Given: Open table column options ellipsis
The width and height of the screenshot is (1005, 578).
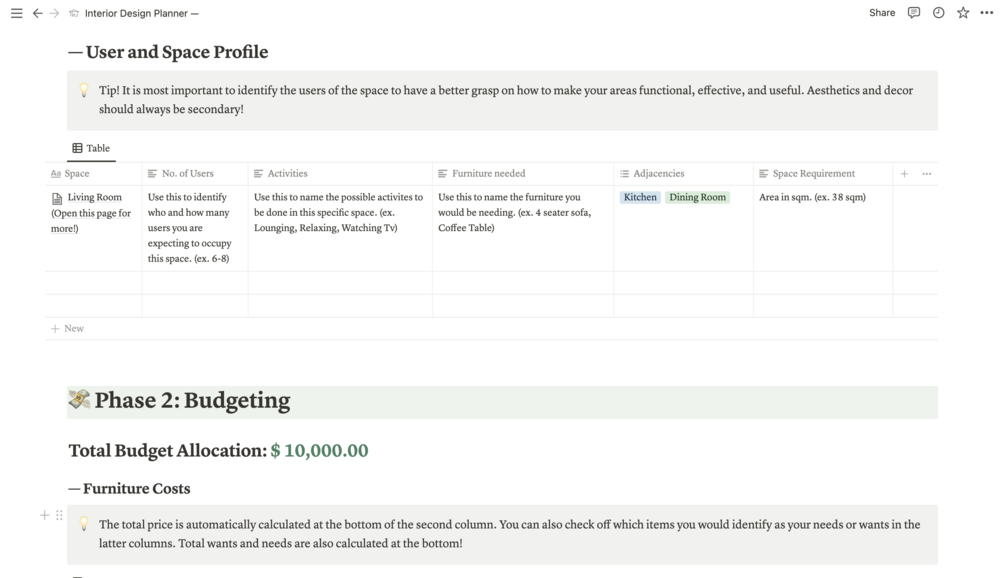Looking at the screenshot, I should (927, 174).
